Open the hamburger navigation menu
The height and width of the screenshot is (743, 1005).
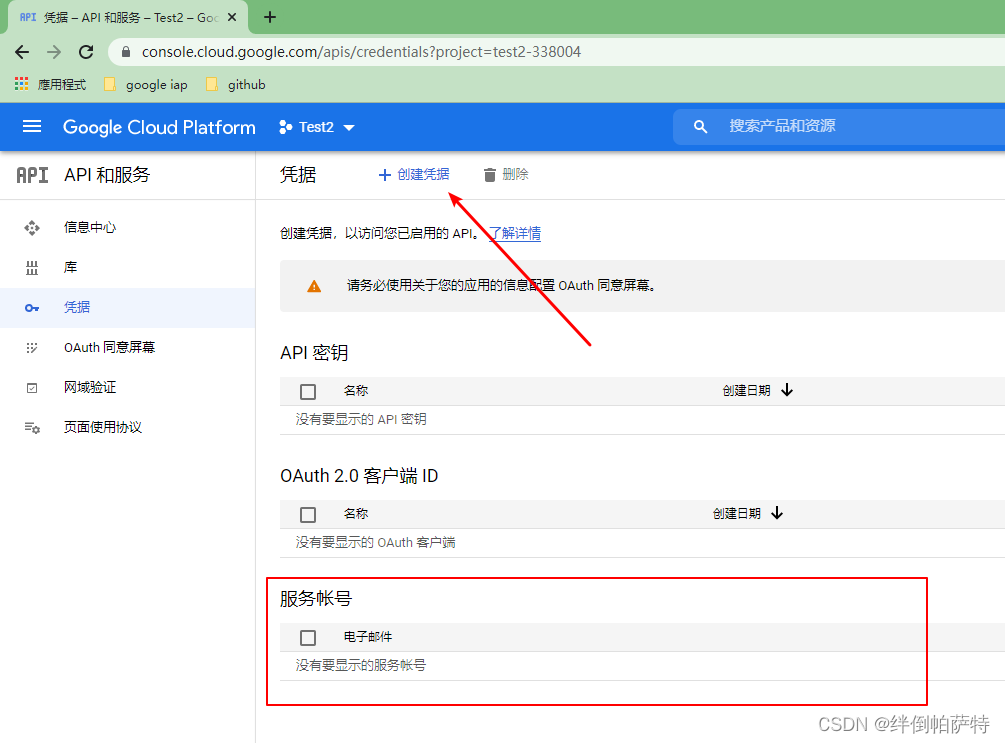pyautogui.click(x=32, y=127)
